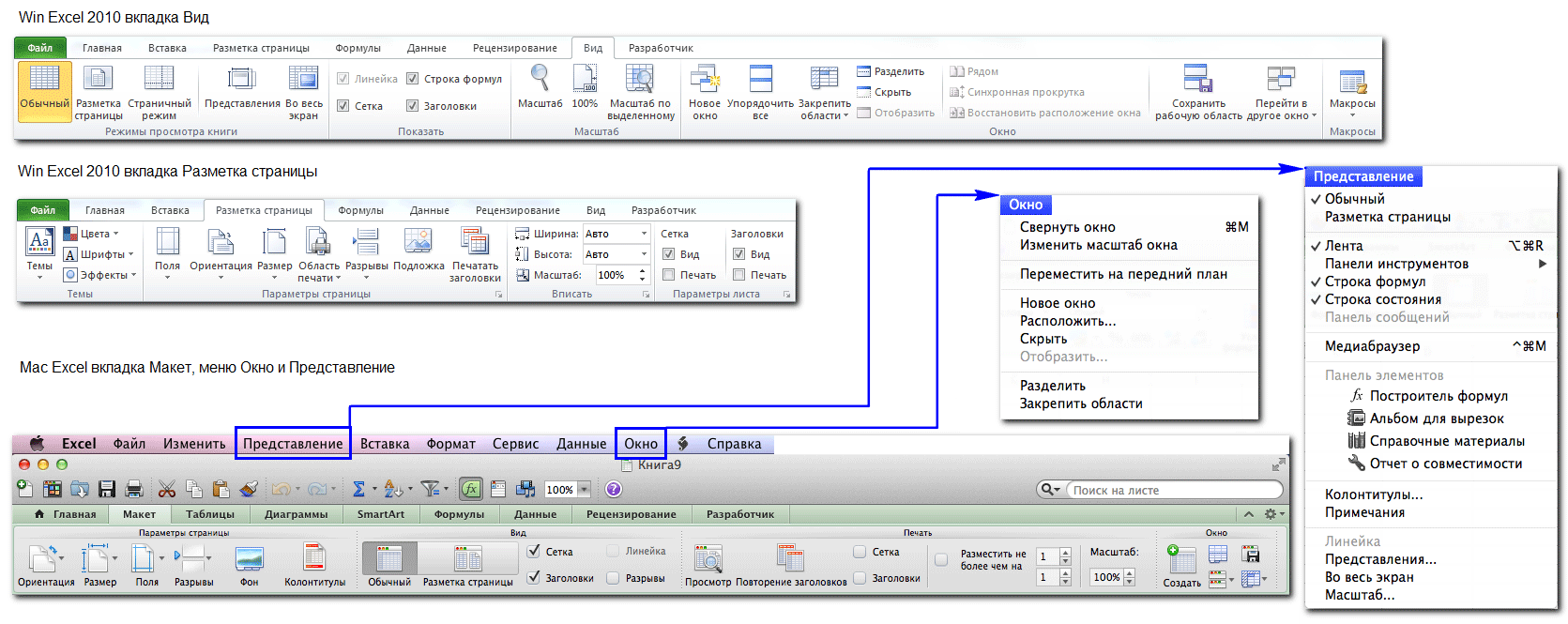
Task: Open the Ширина Авто dropdown
Action: [644, 234]
